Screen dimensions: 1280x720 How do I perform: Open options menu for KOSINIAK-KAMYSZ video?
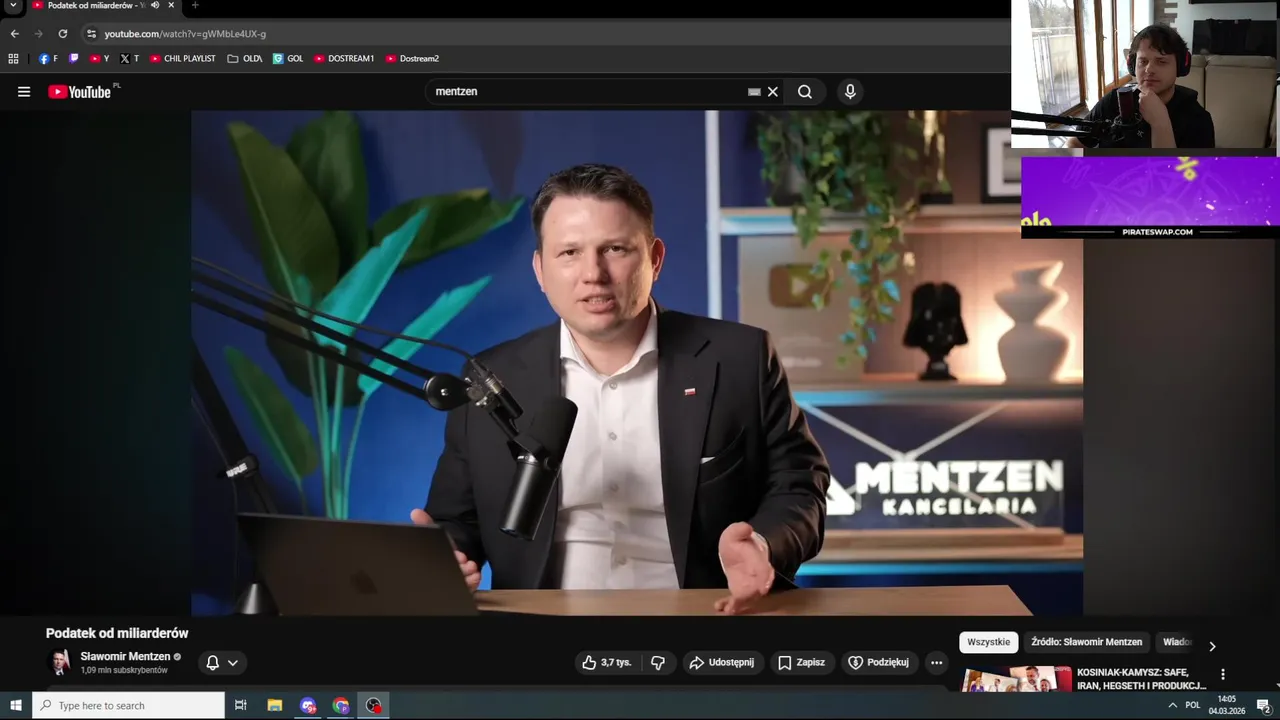click(1222, 674)
